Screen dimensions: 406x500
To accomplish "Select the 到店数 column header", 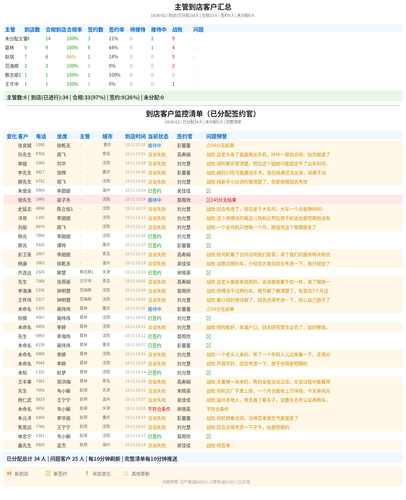I will [x=32, y=30].
